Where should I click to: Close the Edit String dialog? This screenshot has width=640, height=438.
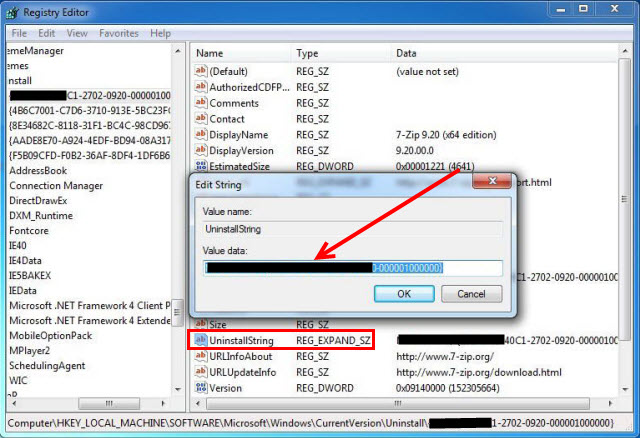[486, 184]
